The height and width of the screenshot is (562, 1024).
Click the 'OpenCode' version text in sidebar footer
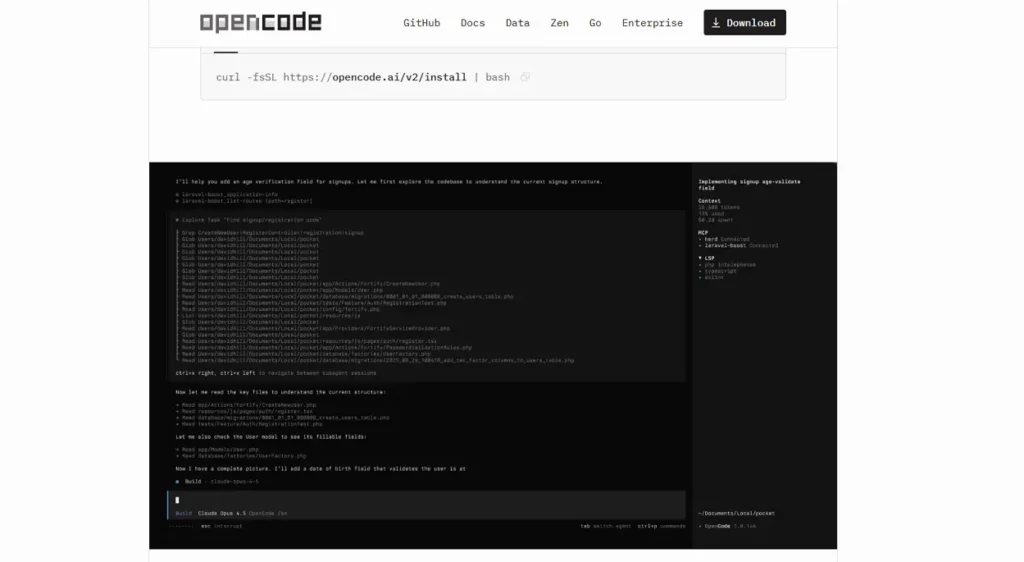click(727, 526)
